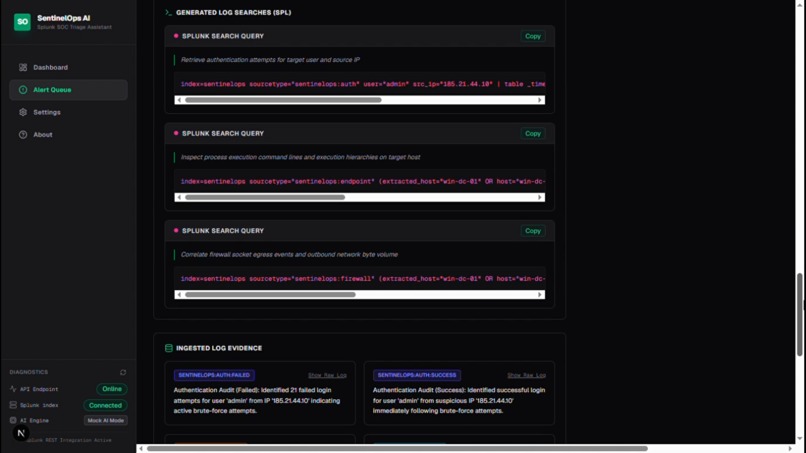This screenshot has height=453, width=806.
Task: Click the Dashboard grid icon
Action: [23, 67]
